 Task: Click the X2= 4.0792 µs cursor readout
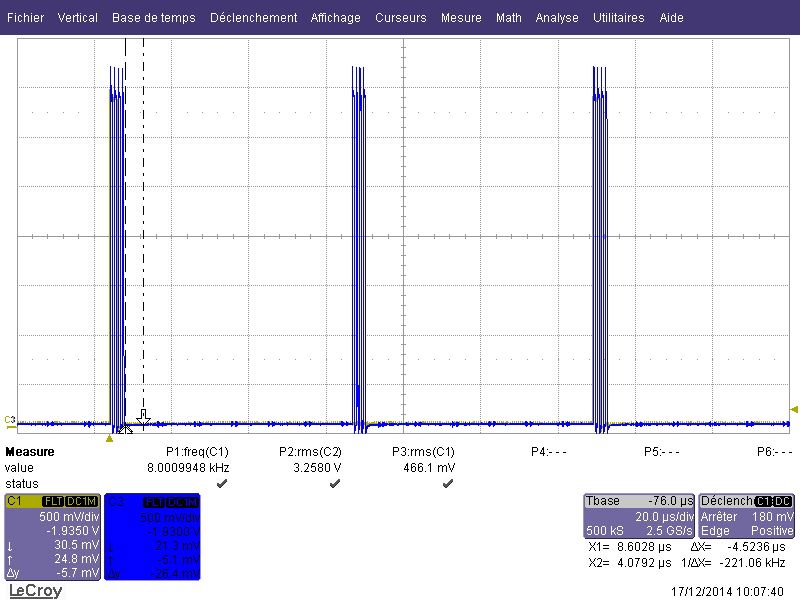tap(630, 563)
